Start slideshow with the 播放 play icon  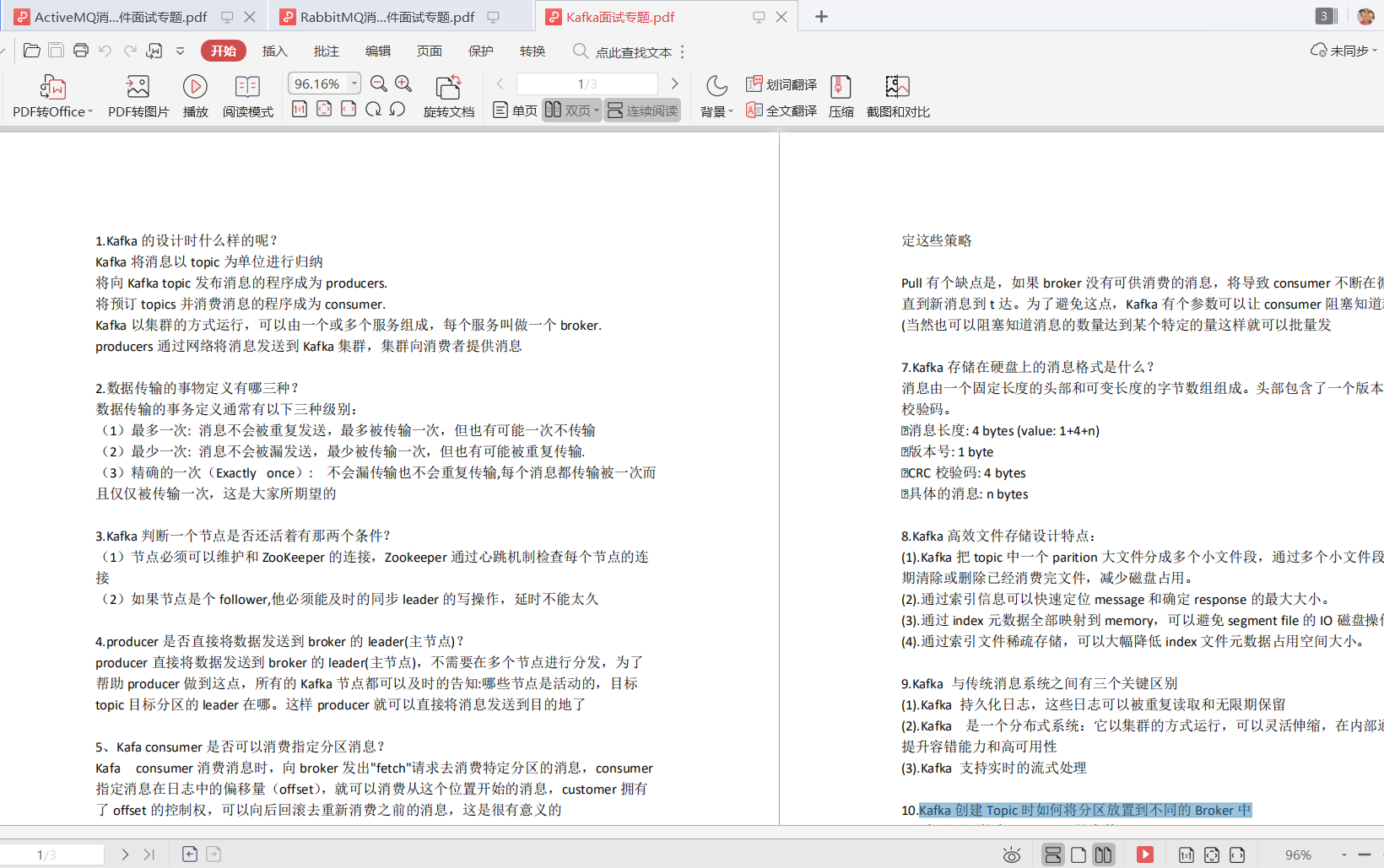195,86
